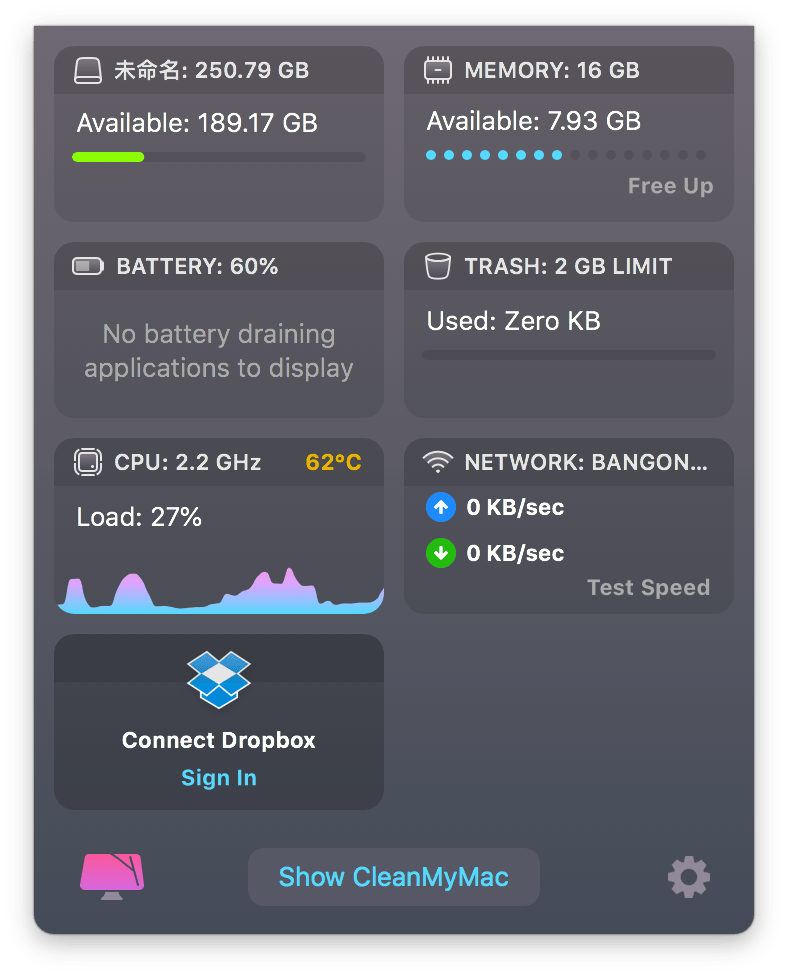Click the CPU load graph

219,592
